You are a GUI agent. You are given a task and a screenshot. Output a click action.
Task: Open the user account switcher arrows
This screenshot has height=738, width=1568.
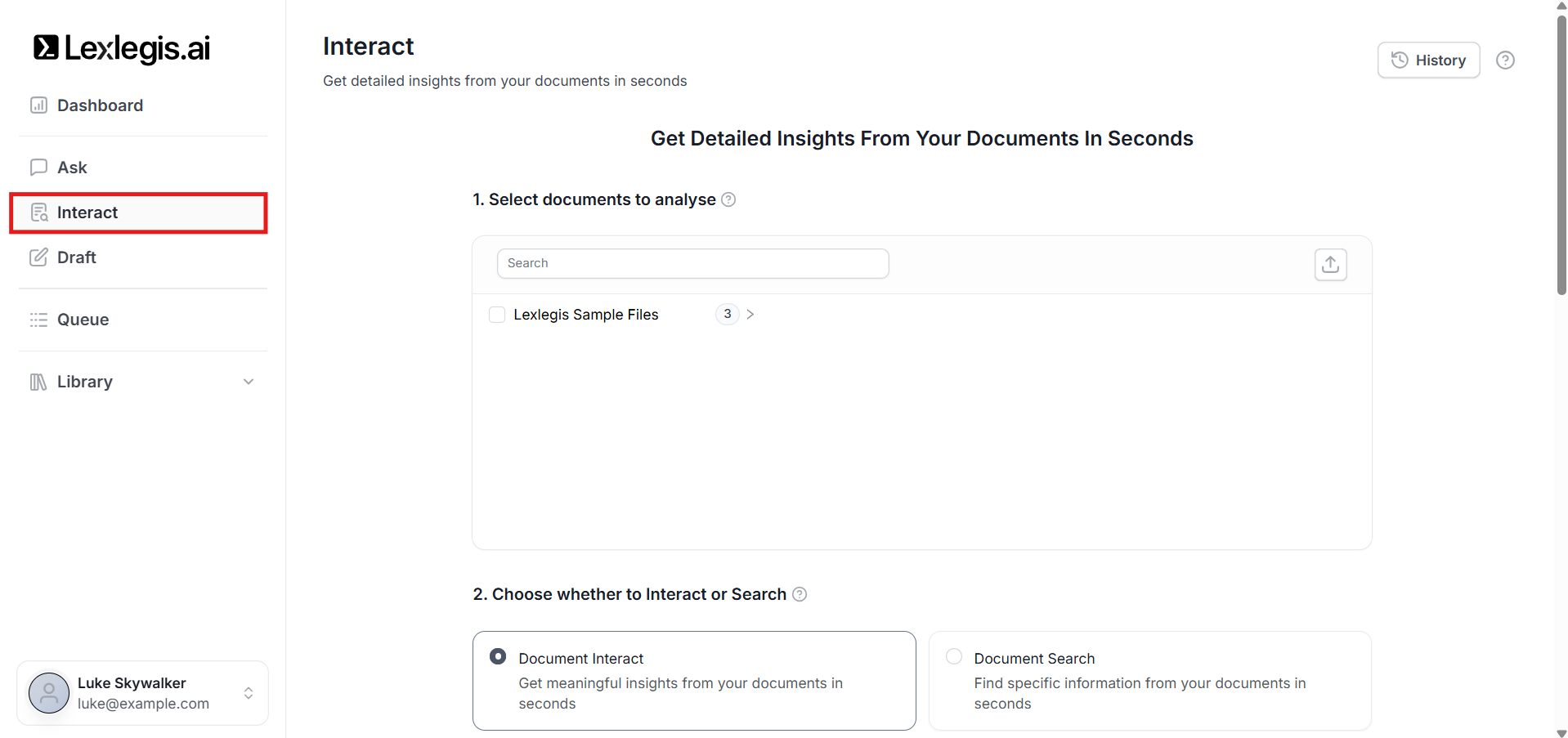[x=249, y=693]
